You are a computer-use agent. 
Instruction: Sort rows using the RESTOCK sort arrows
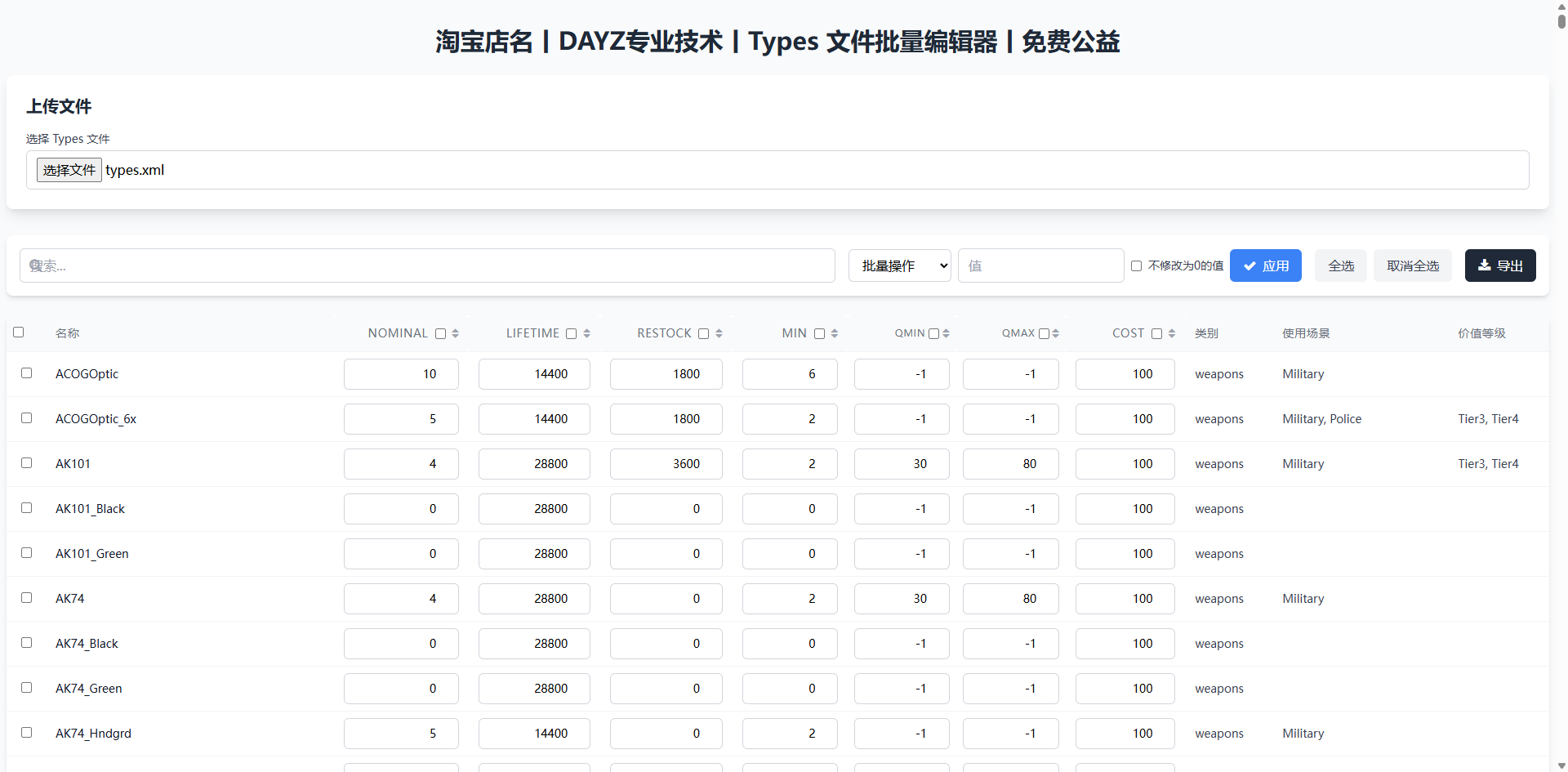point(719,333)
